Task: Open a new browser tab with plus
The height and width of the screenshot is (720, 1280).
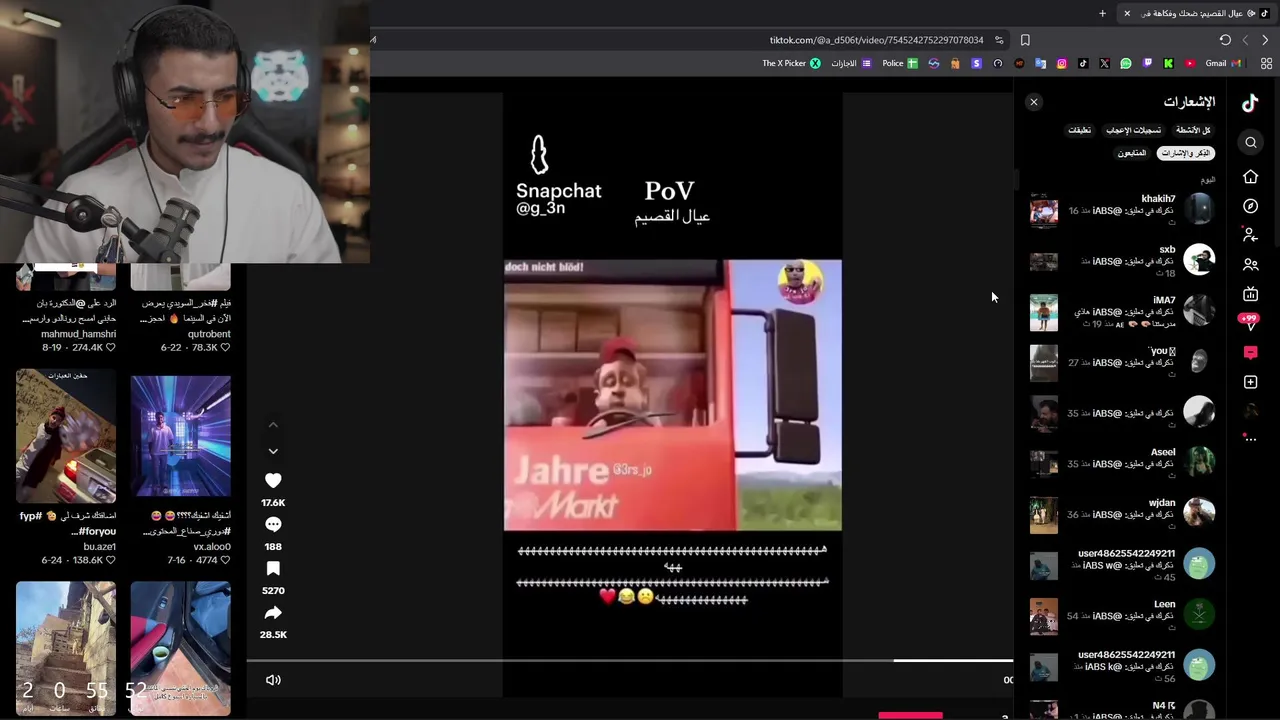Action: click(1102, 13)
